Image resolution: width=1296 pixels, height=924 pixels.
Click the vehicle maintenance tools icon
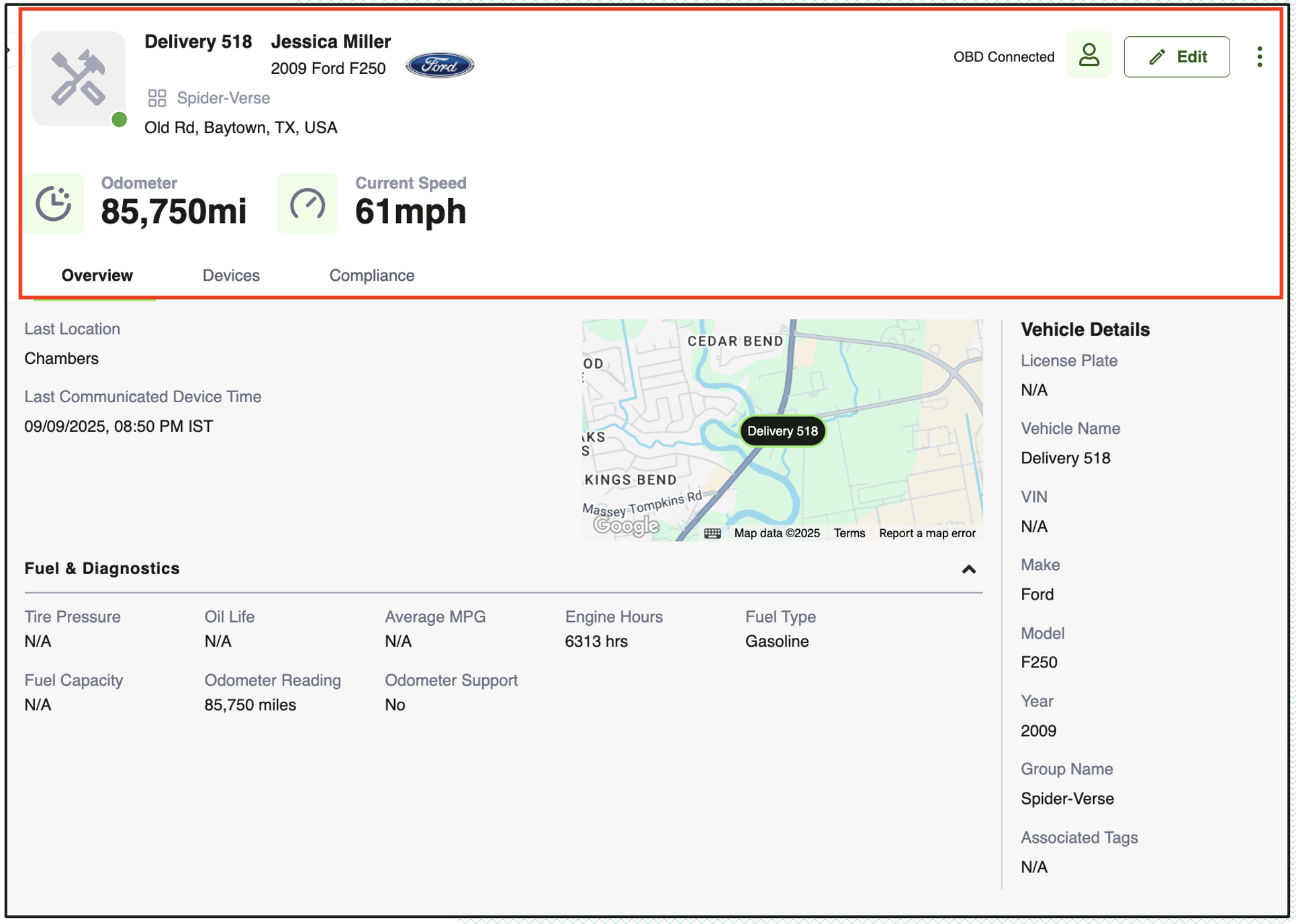(x=78, y=78)
